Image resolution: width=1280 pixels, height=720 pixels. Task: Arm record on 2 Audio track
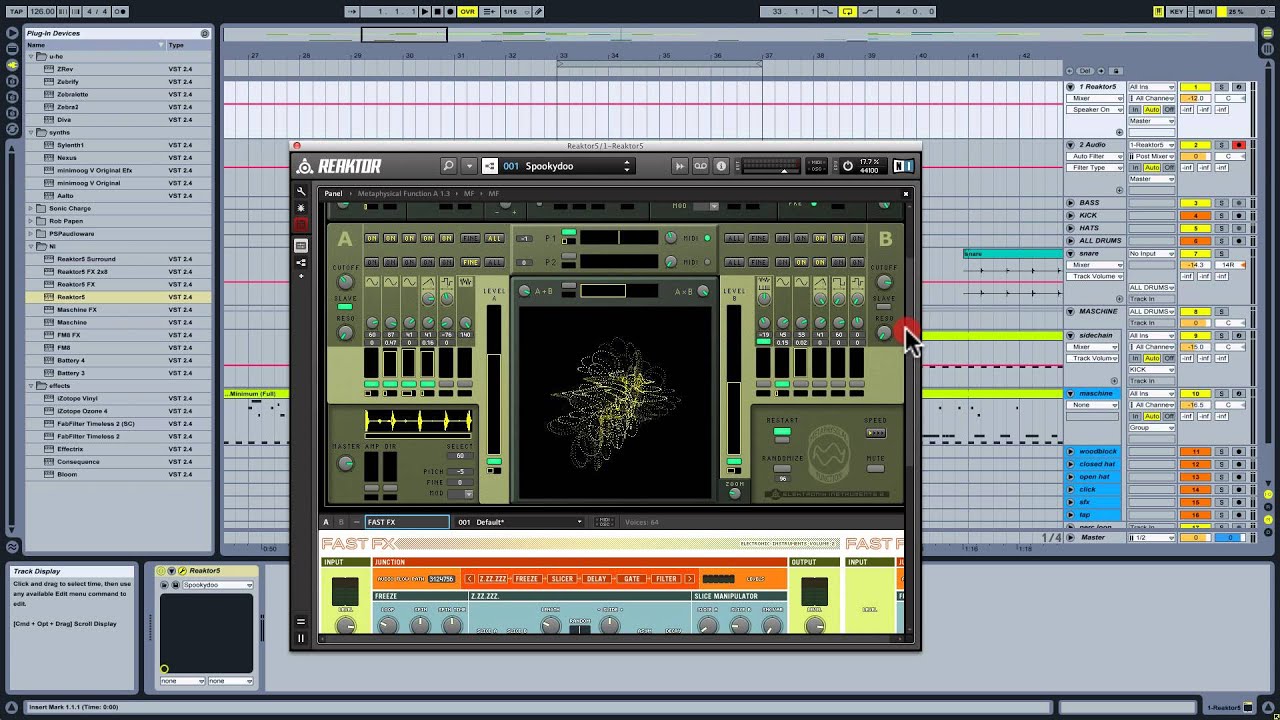click(x=1238, y=145)
